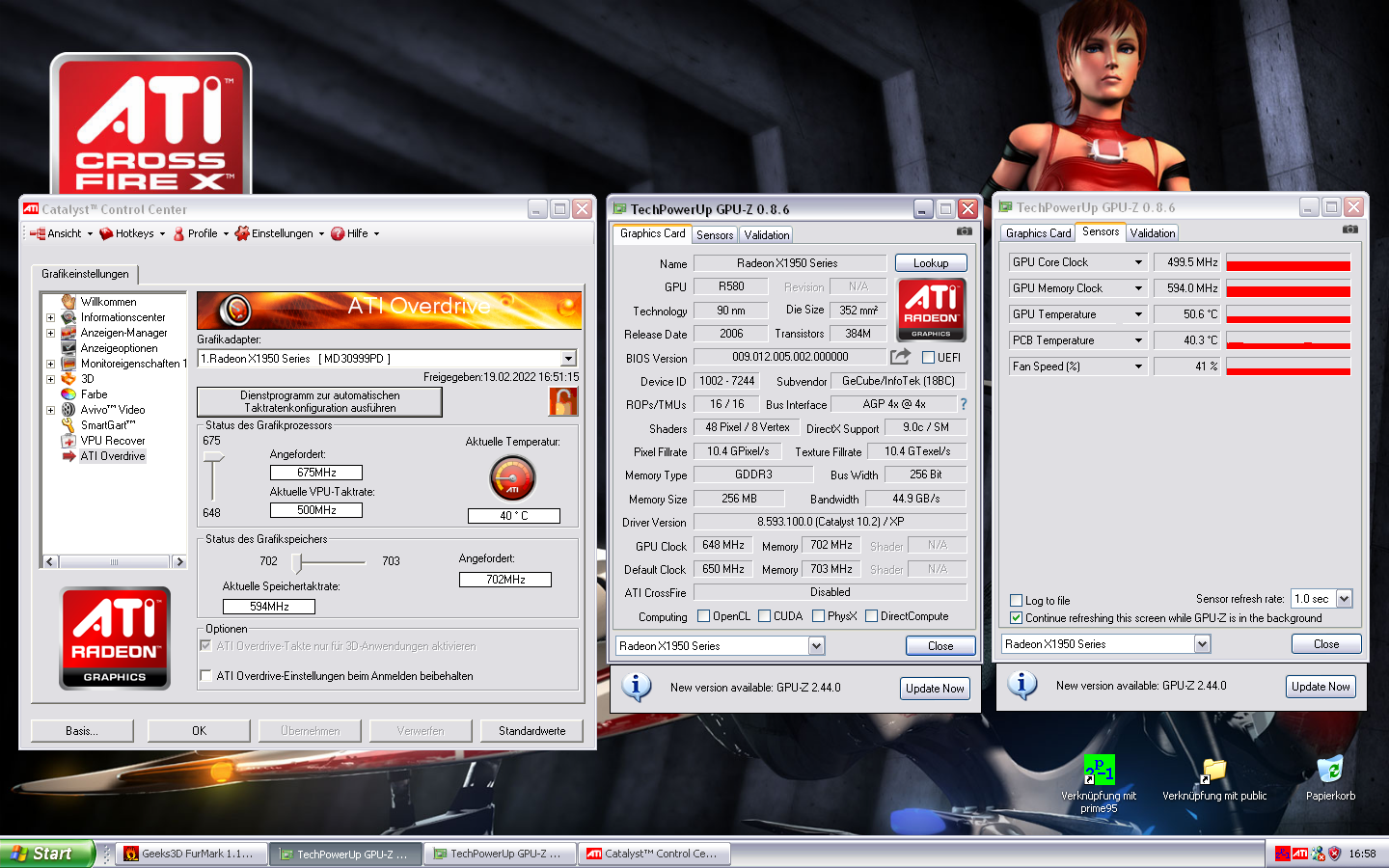Image resolution: width=1389 pixels, height=868 pixels.
Task: Open the Radeon X1950 Series card selector dropdown
Action: pos(815,645)
